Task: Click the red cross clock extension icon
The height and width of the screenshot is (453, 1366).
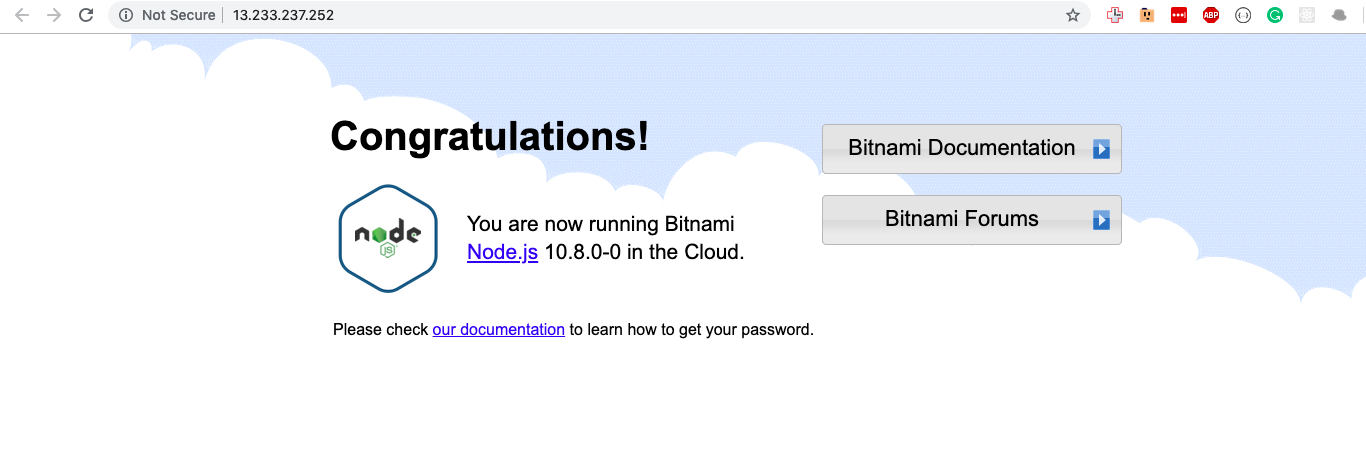Action: (1115, 15)
